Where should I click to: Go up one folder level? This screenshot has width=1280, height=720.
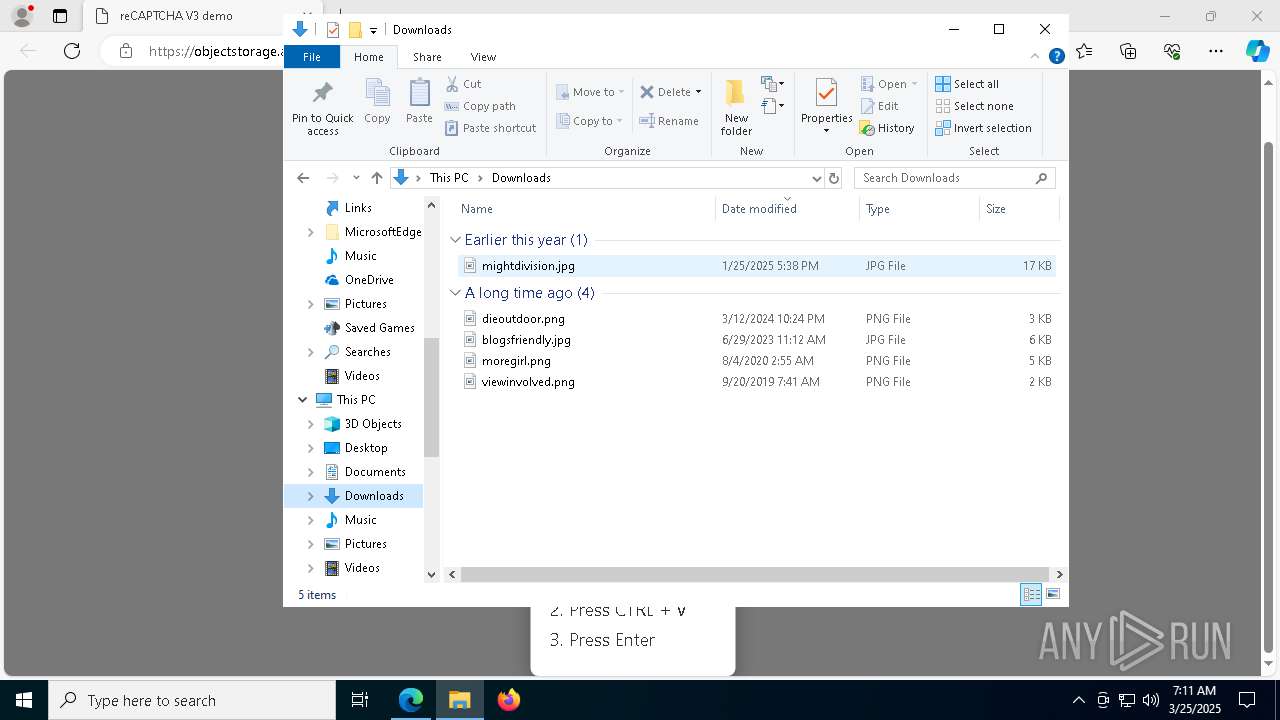pos(376,178)
